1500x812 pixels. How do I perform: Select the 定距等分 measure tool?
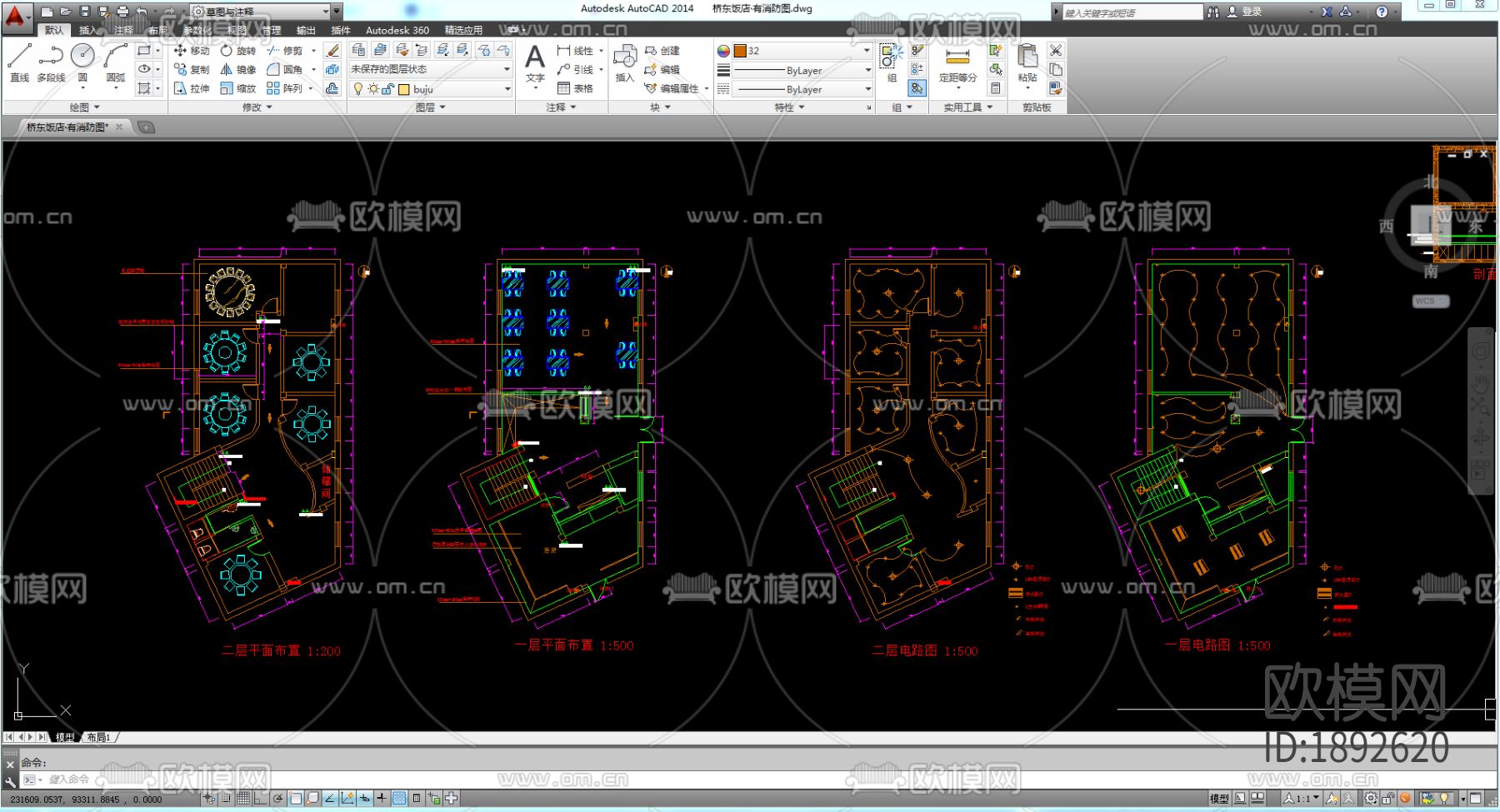point(957,62)
